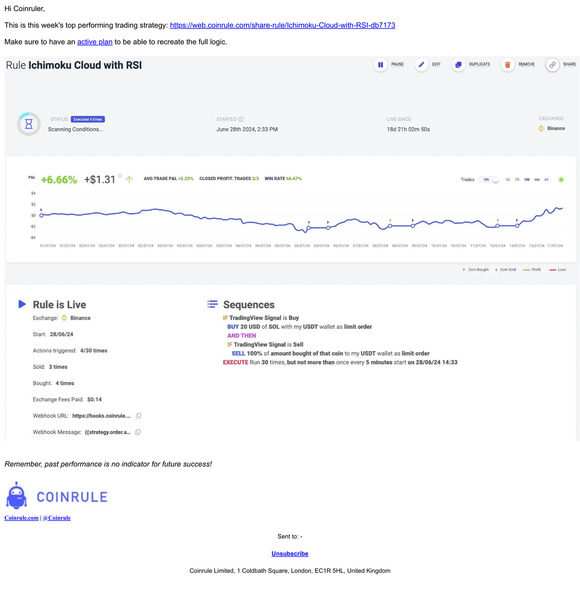The height and width of the screenshot is (601, 580).
Task: Open the active plan link
Action: pos(95,42)
